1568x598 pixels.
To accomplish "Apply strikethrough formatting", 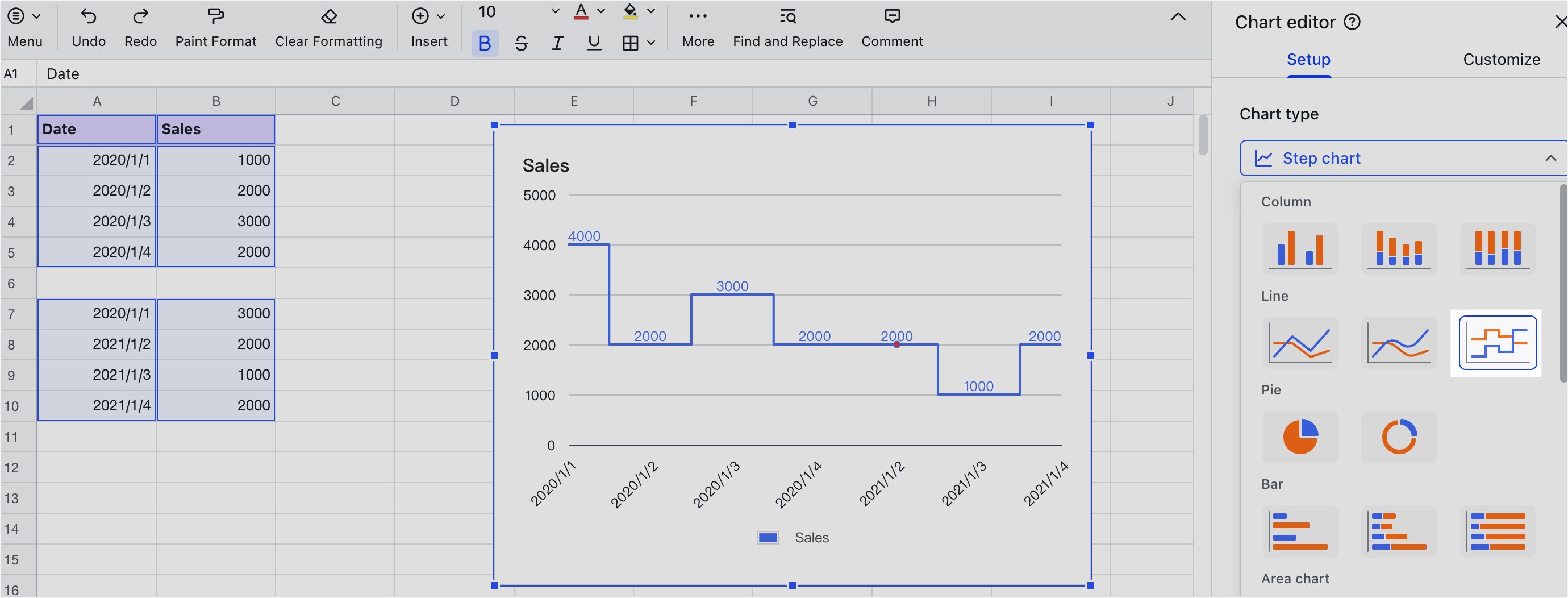I will [521, 43].
